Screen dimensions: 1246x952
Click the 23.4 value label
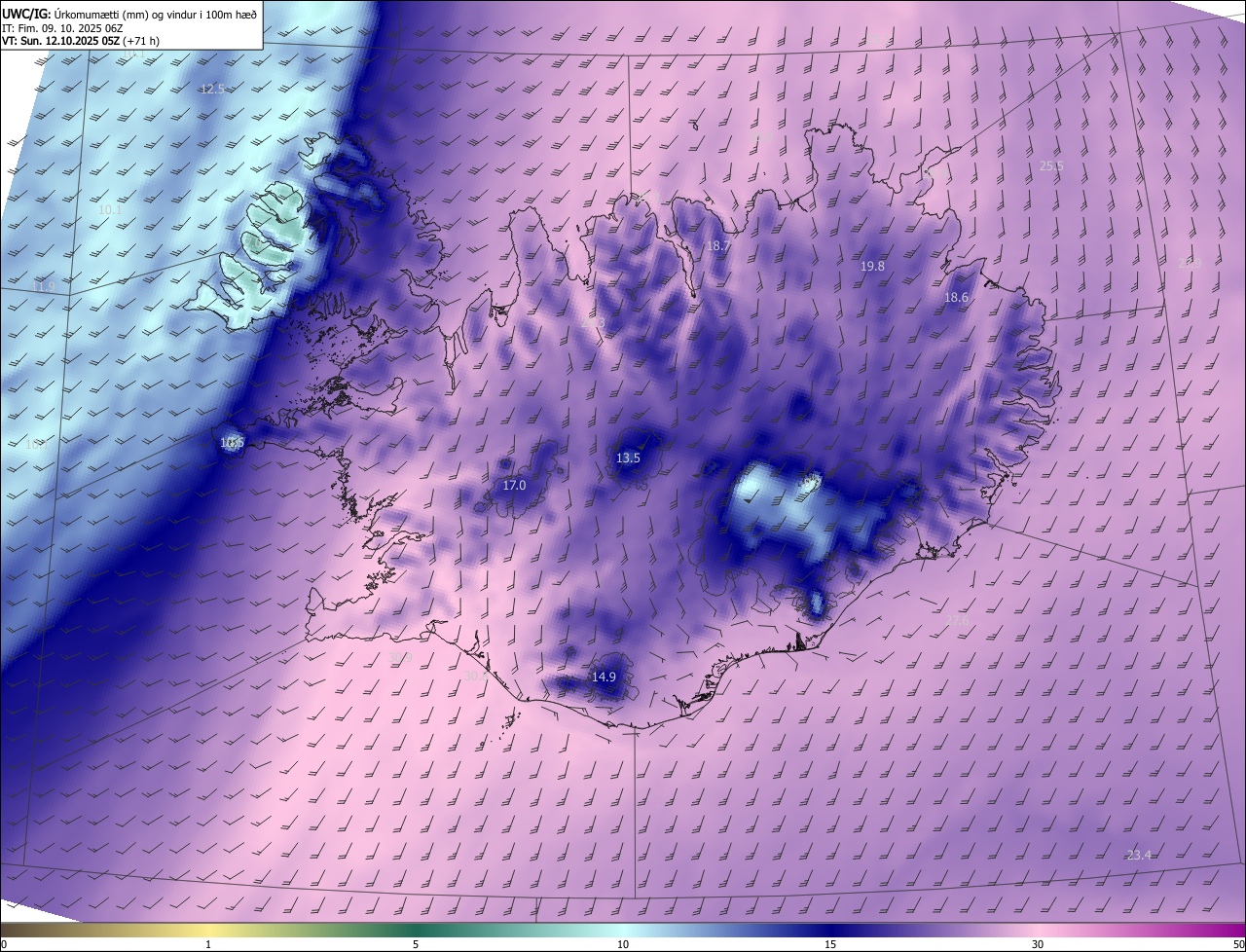(1138, 855)
